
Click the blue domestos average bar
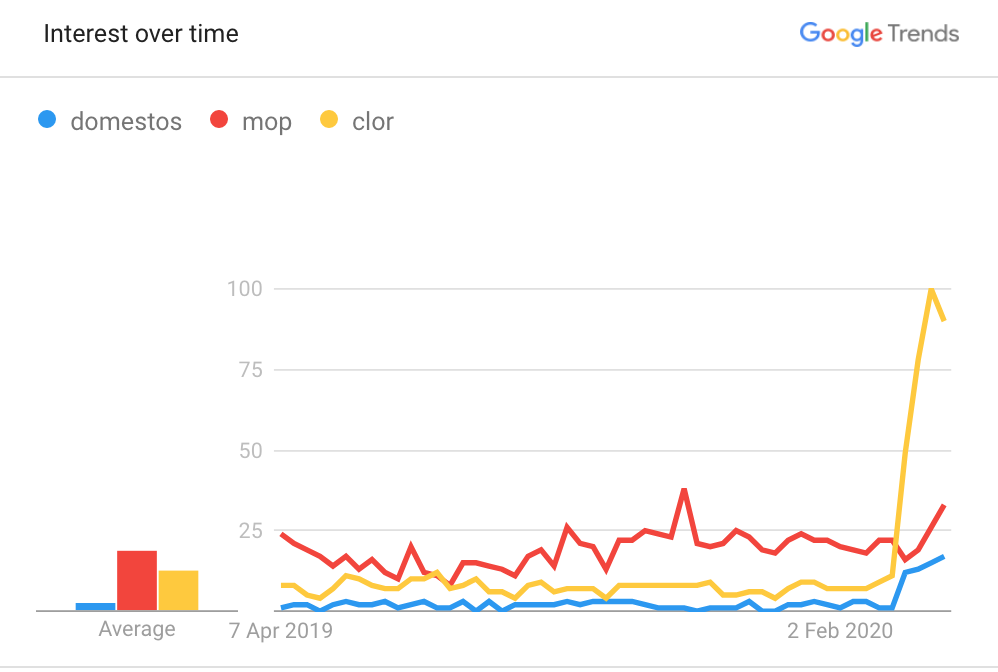[95, 606]
